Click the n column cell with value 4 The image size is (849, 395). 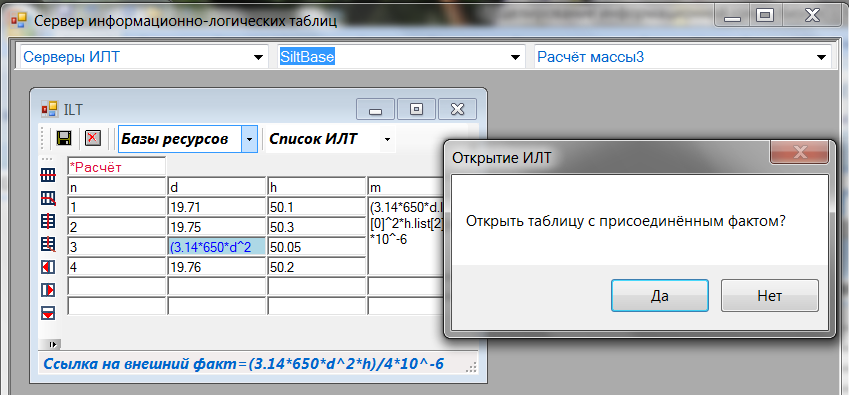pyautogui.click(x=116, y=266)
